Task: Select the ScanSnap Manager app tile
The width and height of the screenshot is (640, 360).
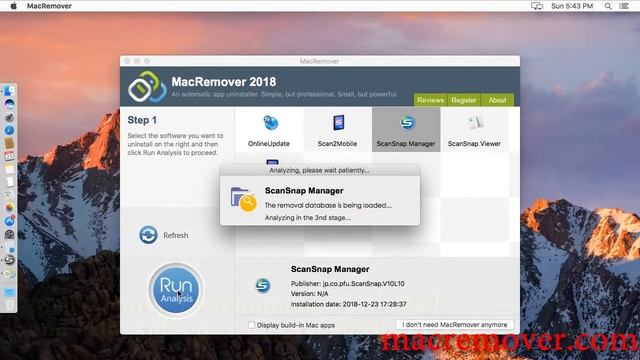Action: coord(406,129)
